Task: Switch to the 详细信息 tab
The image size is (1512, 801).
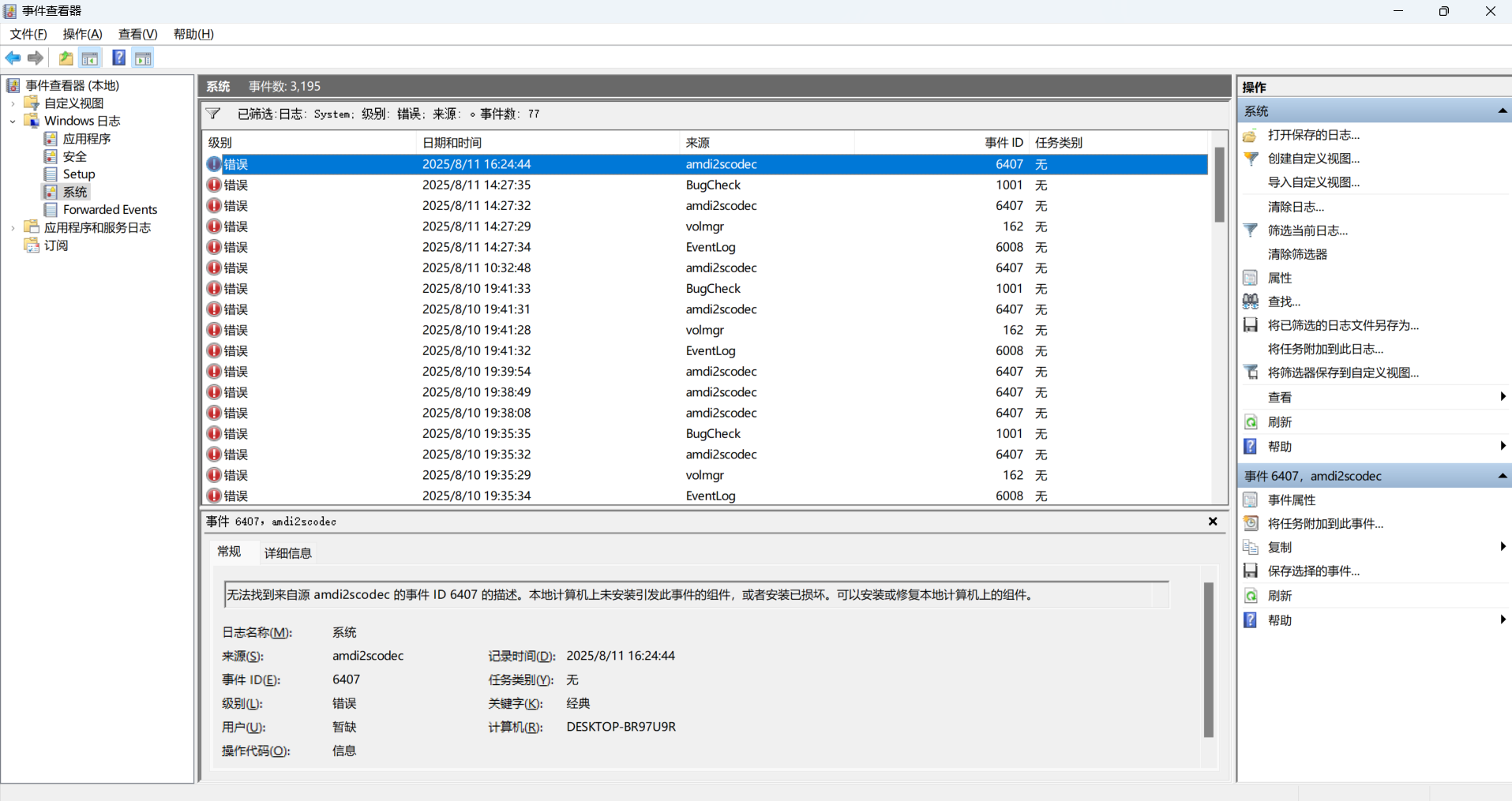Action: [x=288, y=553]
